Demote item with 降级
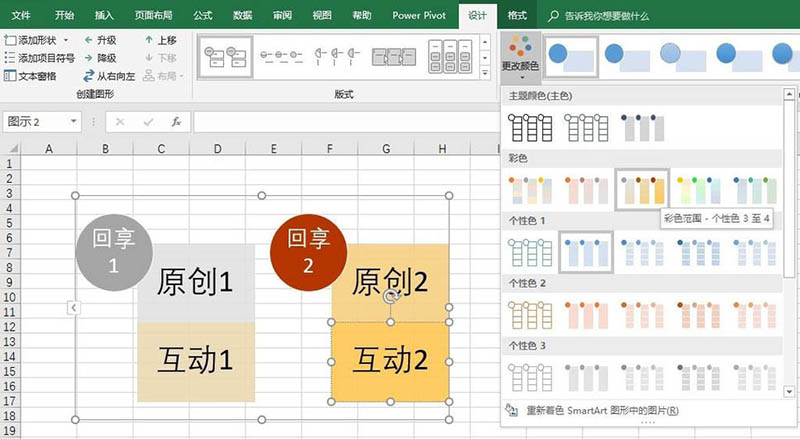Screen dimensions: 800x439 (x=101, y=58)
